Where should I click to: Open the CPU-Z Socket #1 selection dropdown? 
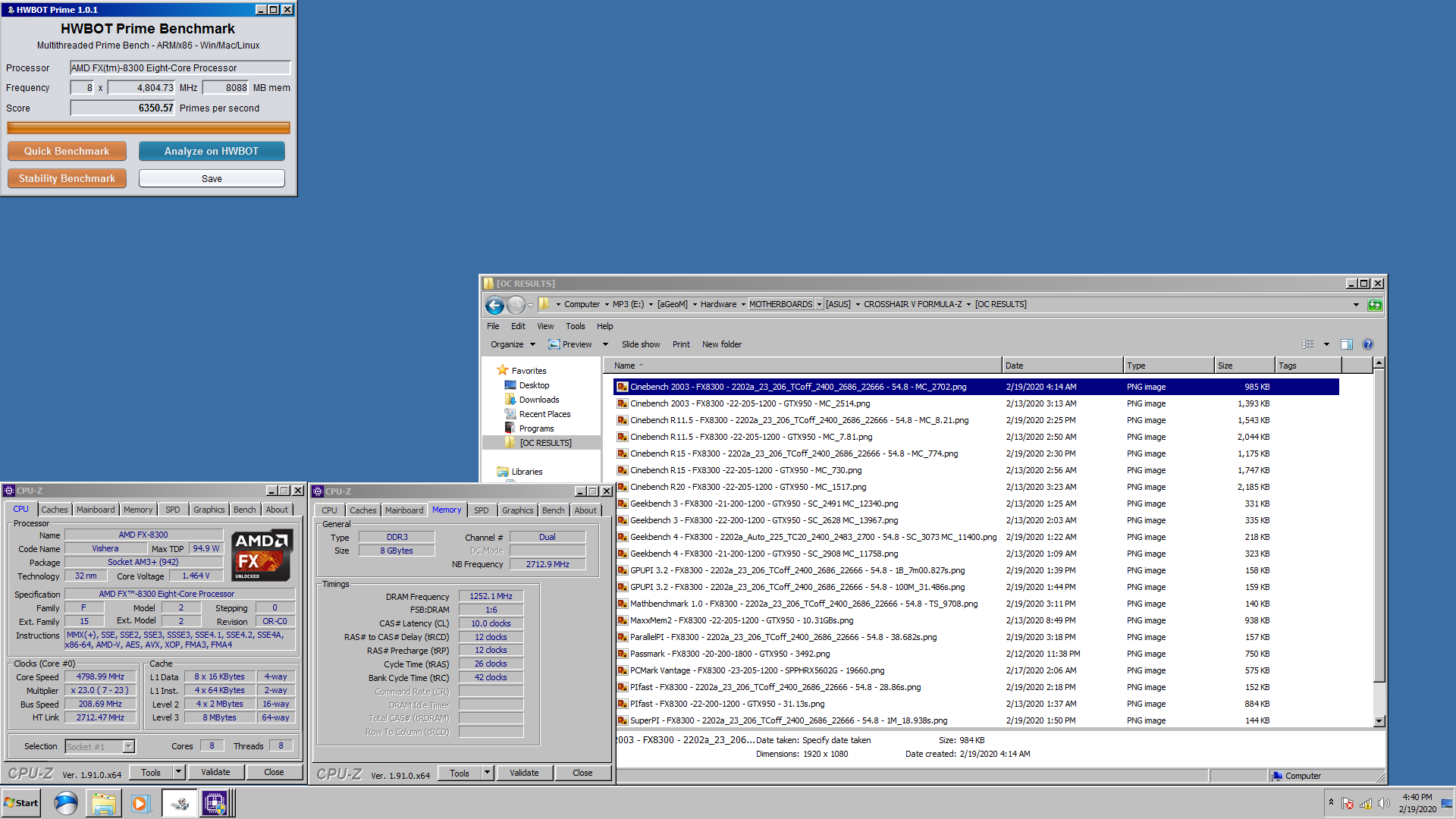(x=129, y=747)
